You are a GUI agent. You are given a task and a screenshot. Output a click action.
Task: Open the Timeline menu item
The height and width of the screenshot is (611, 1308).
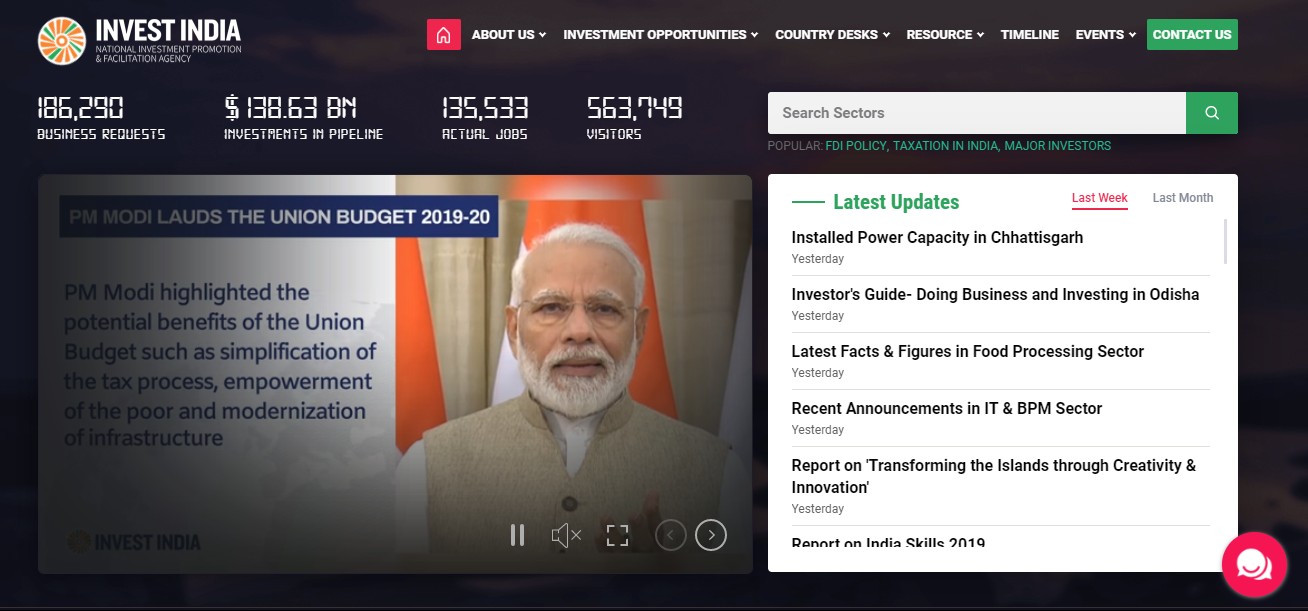(1029, 35)
